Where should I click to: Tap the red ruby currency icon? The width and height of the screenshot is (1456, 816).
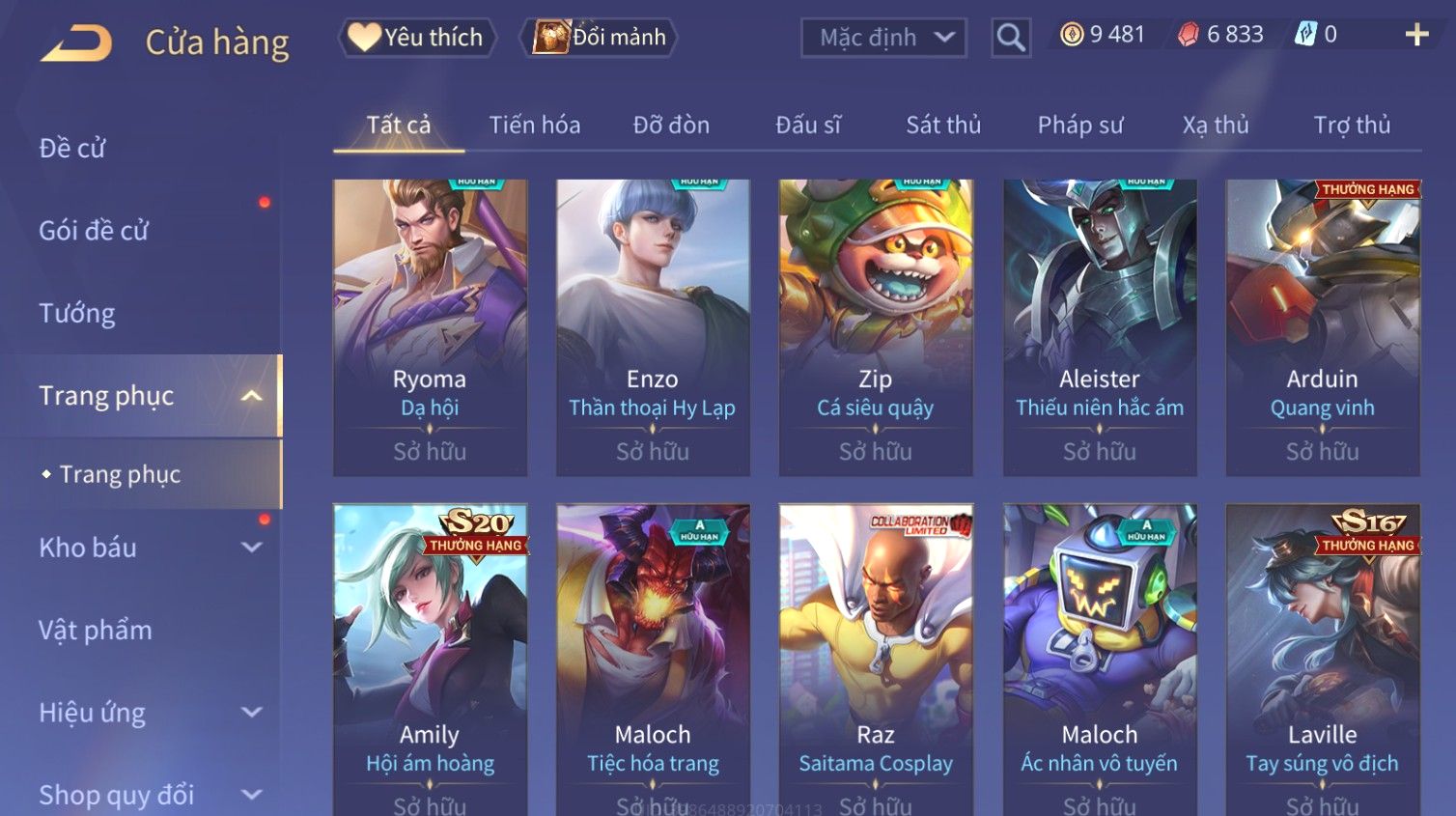pyautogui.click(x=1188, y=35)
